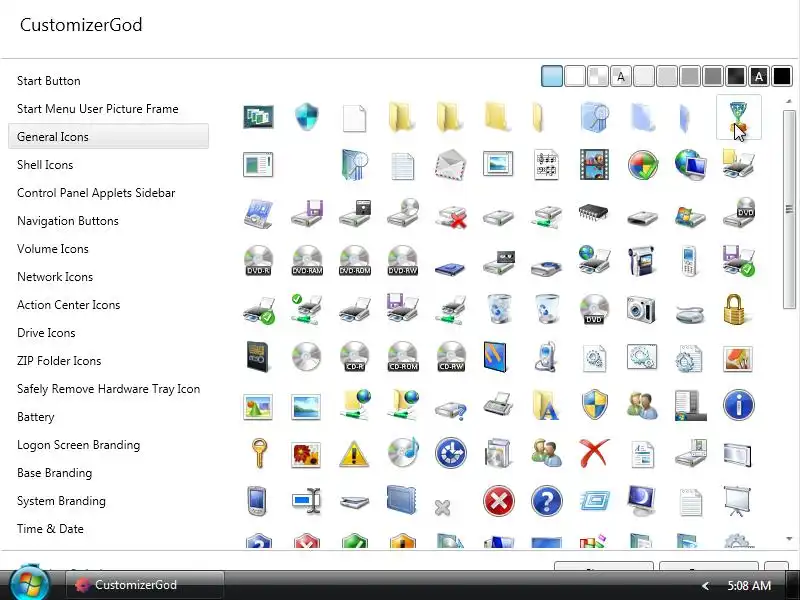Screen dimensions: 800x600
Task: Select System Branding category
Action: point(61,501)
